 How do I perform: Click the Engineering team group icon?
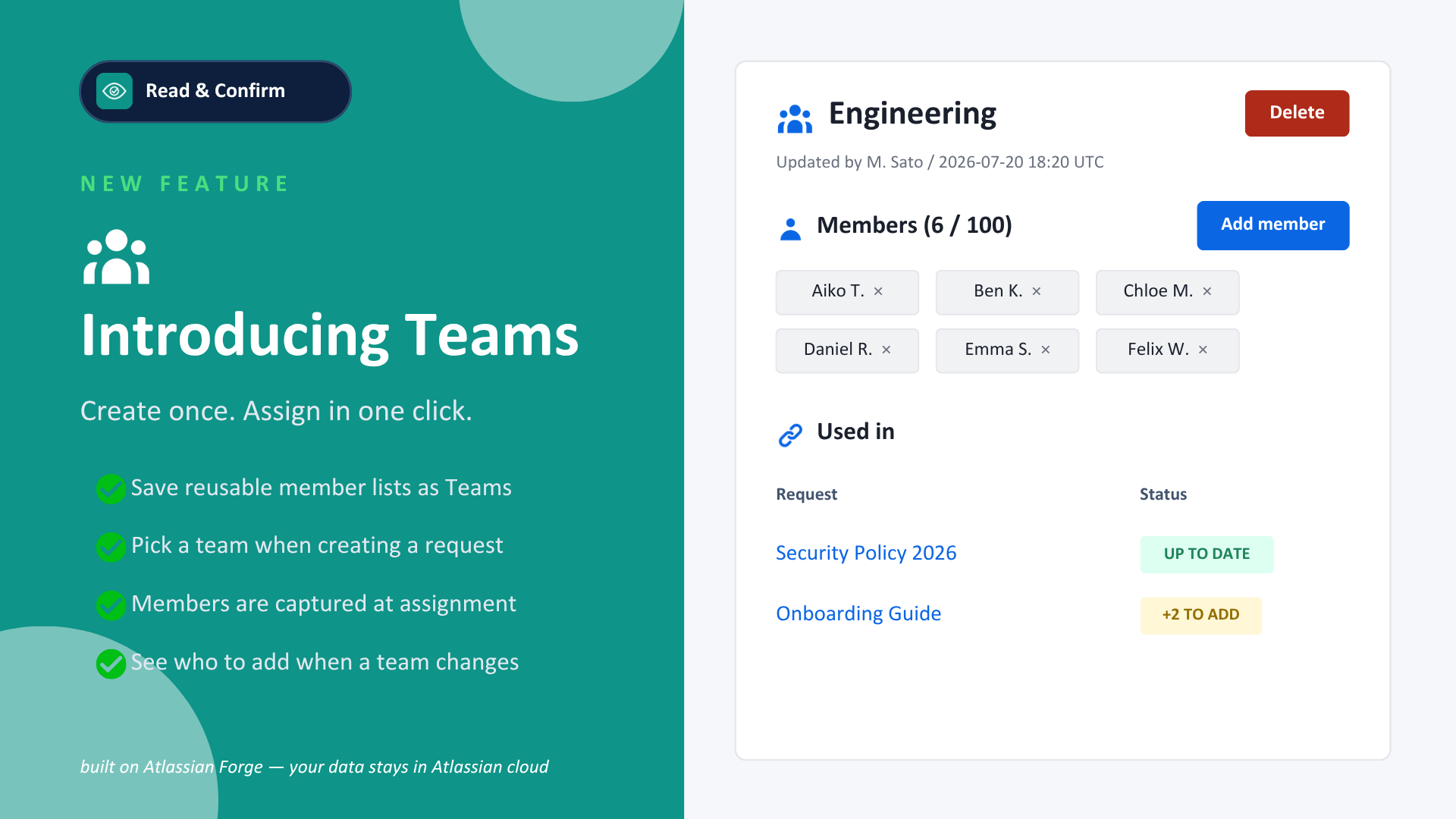pos(795,119)
